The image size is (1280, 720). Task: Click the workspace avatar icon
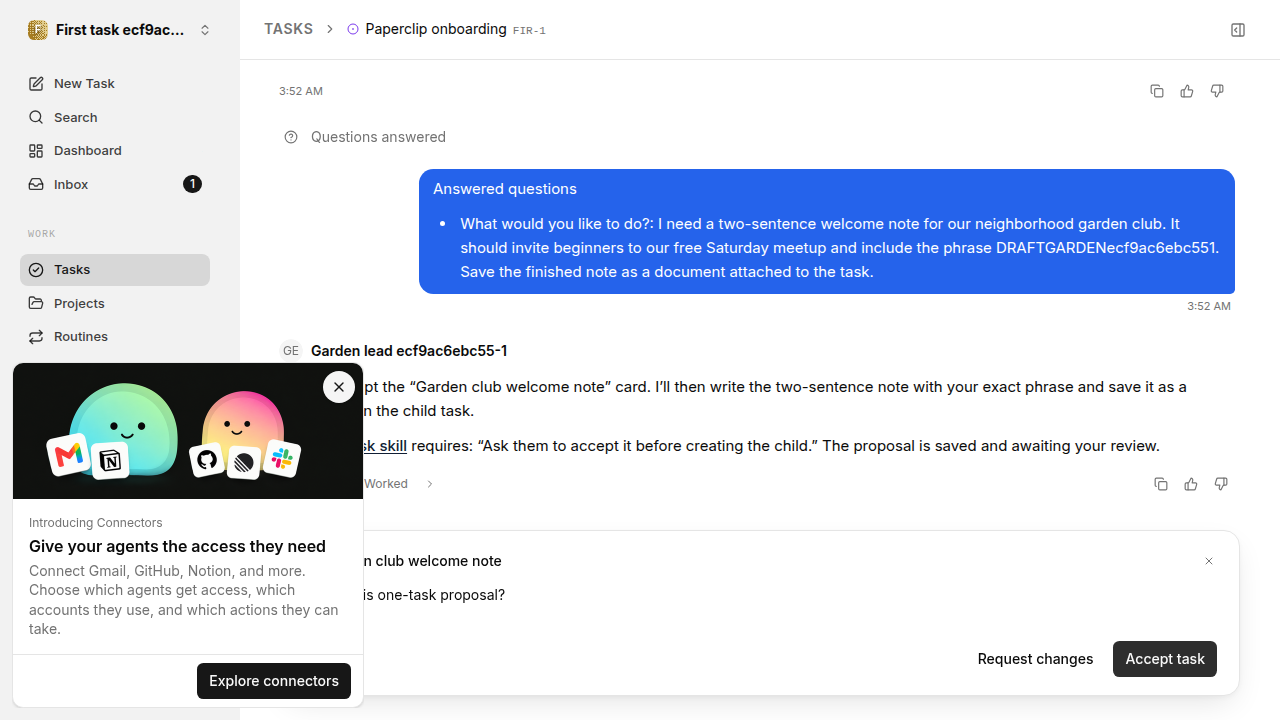pos(38,30)
